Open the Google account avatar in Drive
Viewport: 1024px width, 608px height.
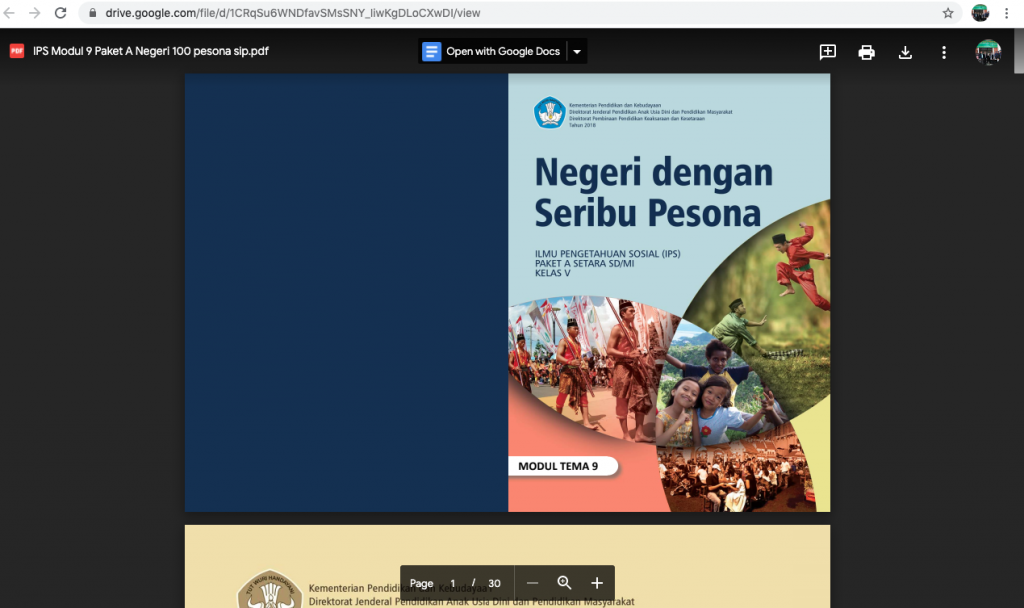click(x=988, y=52)
